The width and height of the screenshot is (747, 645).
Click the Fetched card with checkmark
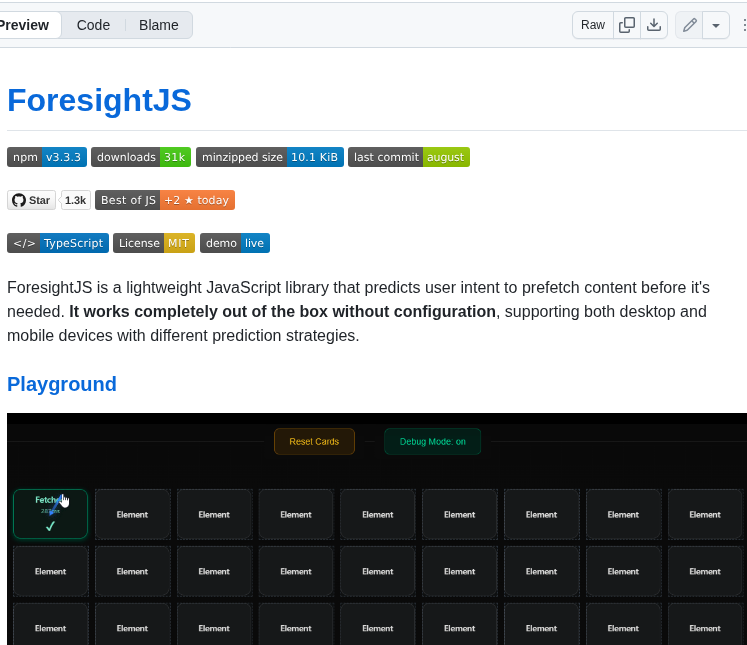[x=50, y=514]
